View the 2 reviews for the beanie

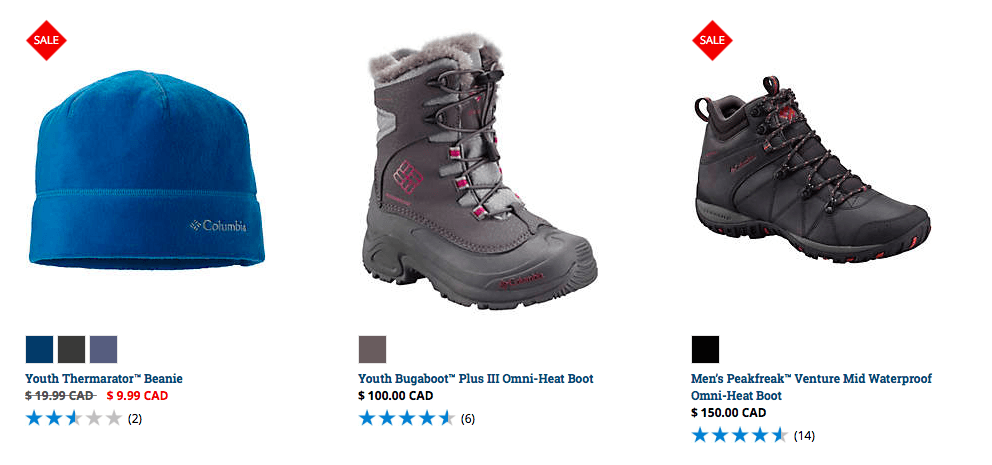tap(135, 419)
